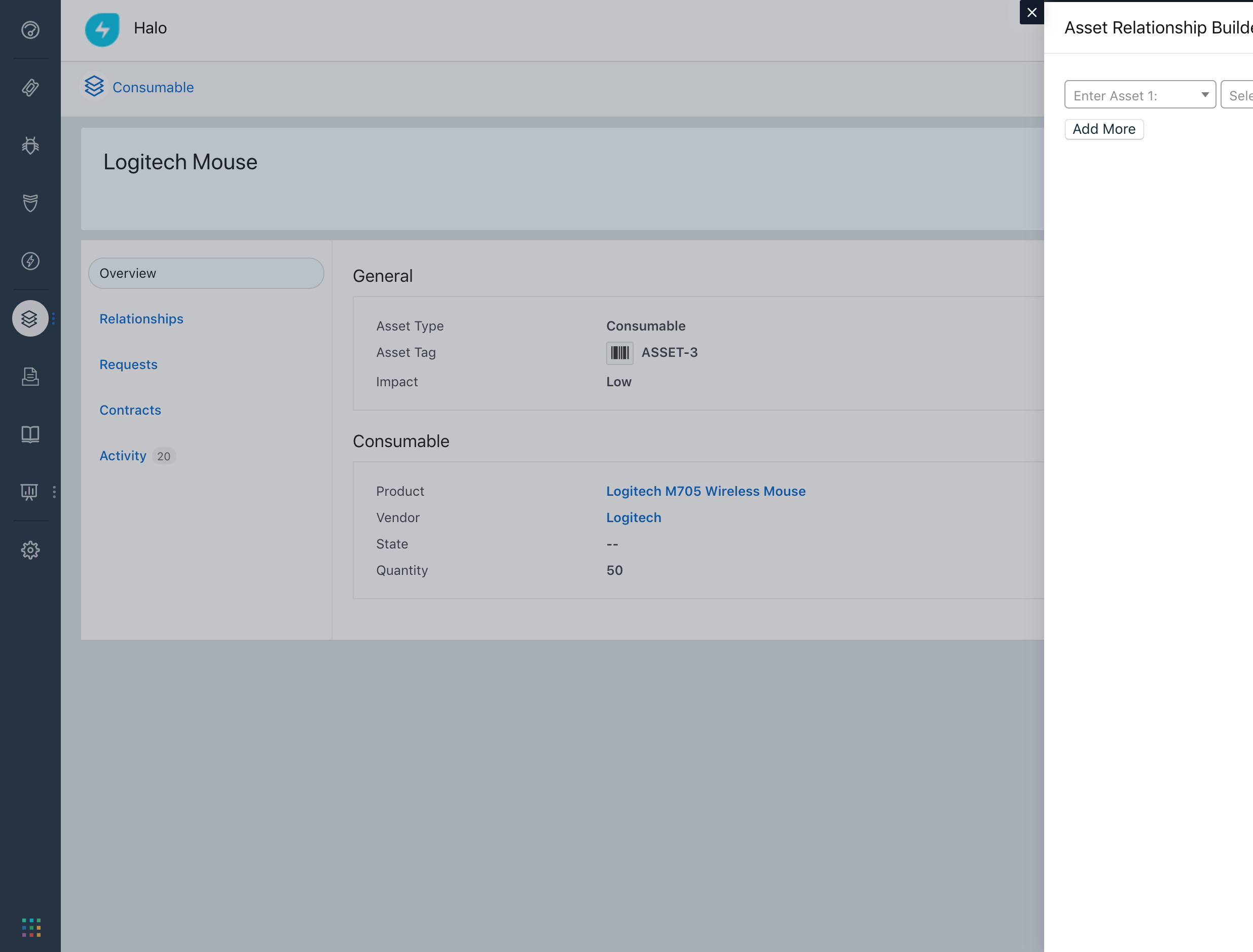Select the highlighted Assets layers icon

[30, 318]
